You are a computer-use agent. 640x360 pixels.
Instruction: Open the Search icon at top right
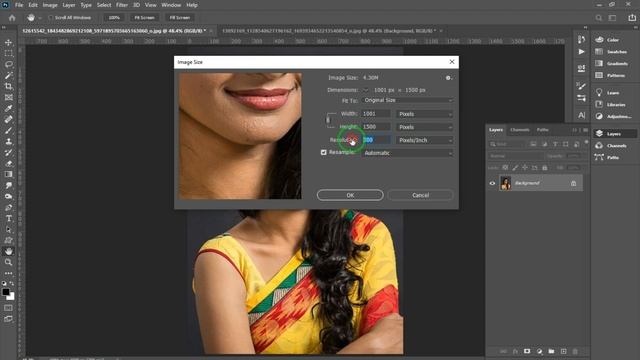pos(598,18)
